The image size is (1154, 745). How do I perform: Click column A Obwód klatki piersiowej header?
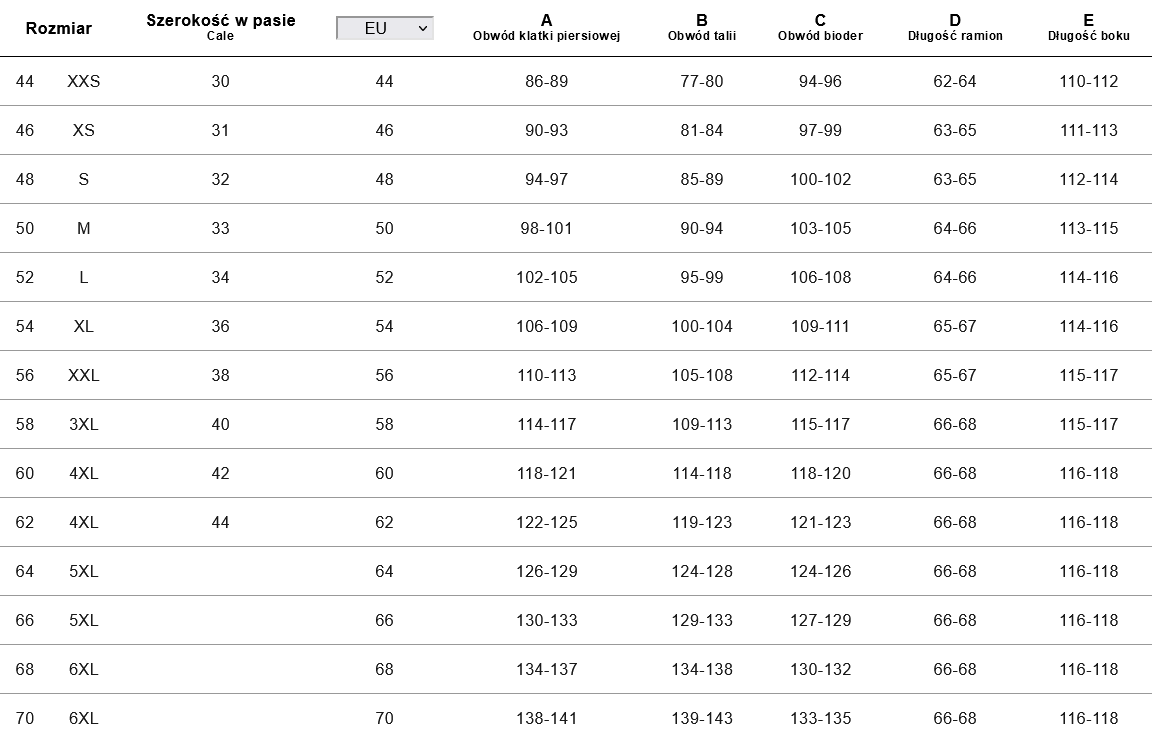coord(546,28)
